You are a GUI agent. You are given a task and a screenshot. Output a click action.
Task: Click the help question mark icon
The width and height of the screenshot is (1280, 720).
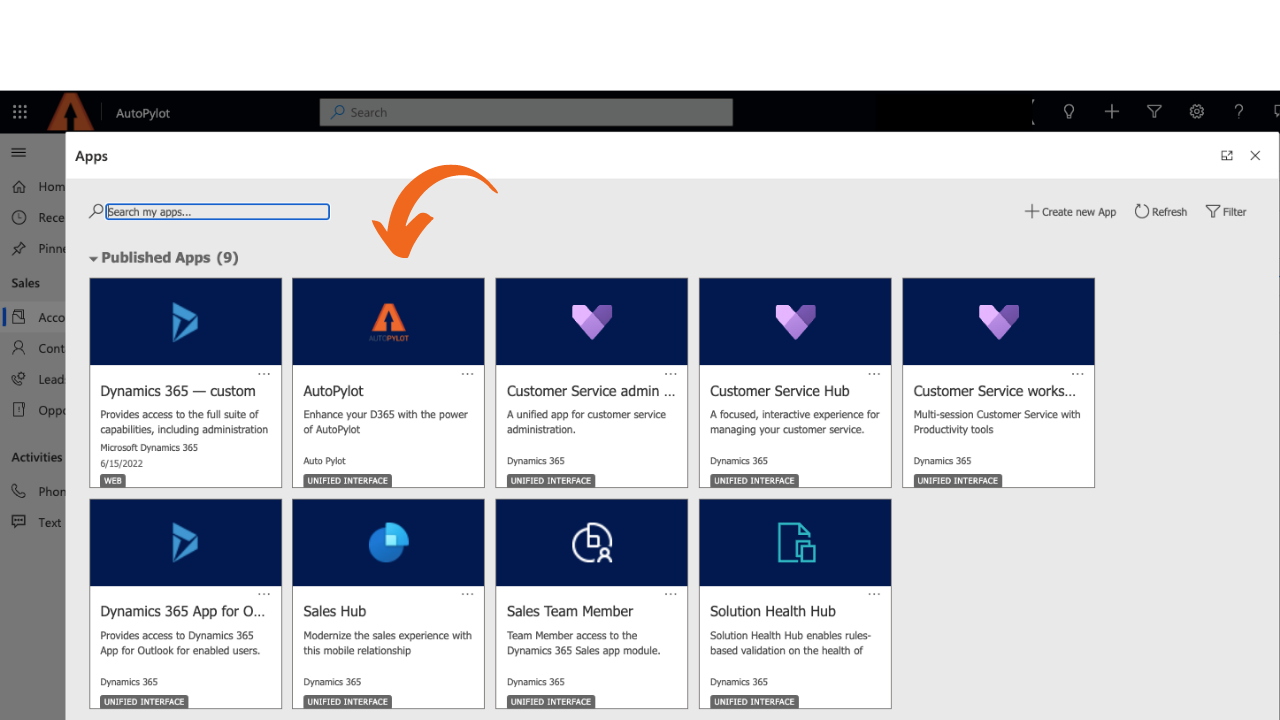(1239, 112)
